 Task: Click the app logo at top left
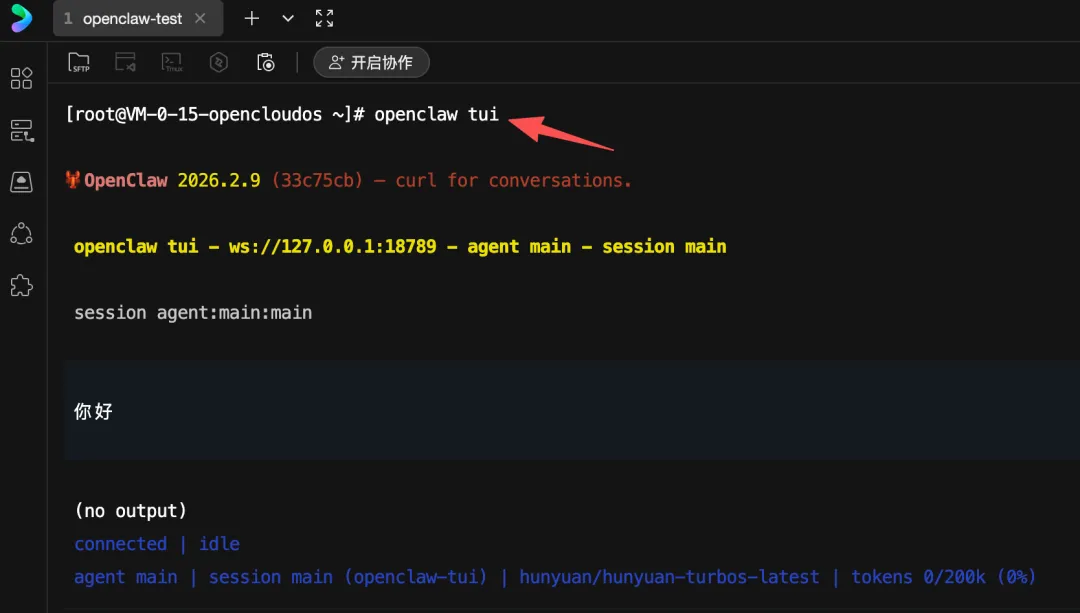pyautogui.click(x=22, y=19)
